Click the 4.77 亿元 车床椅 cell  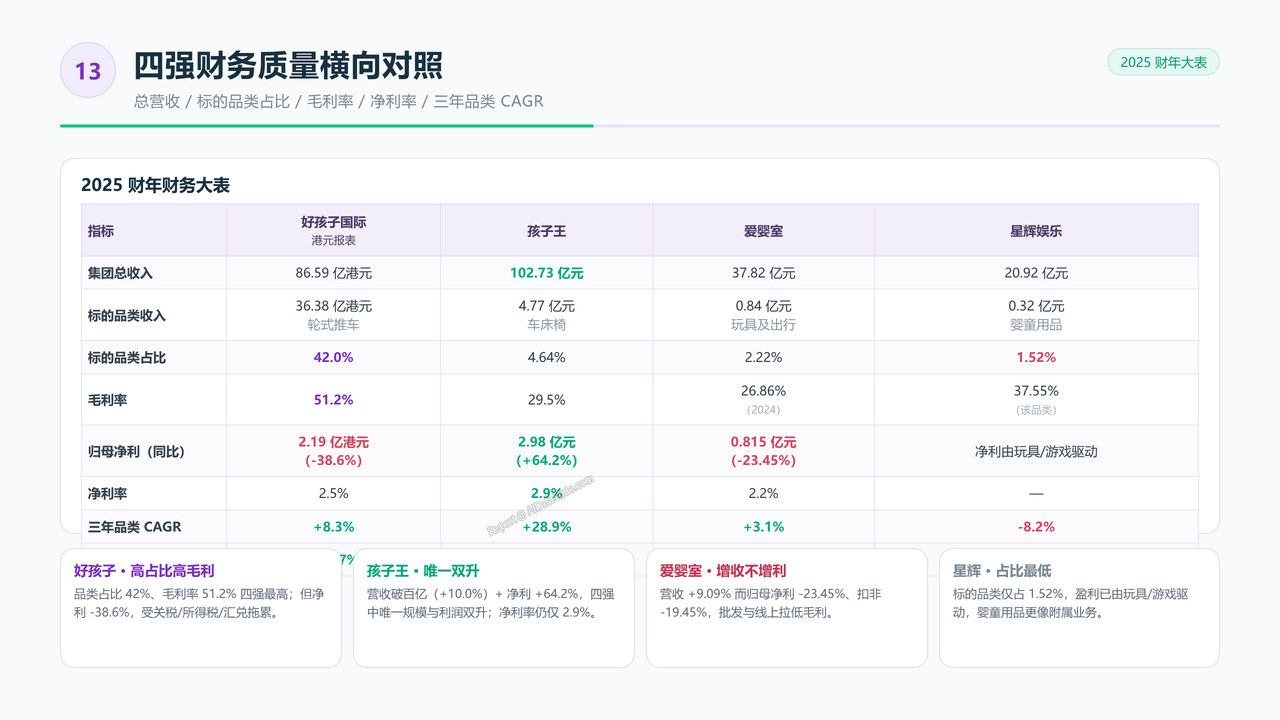coord(547,315)
